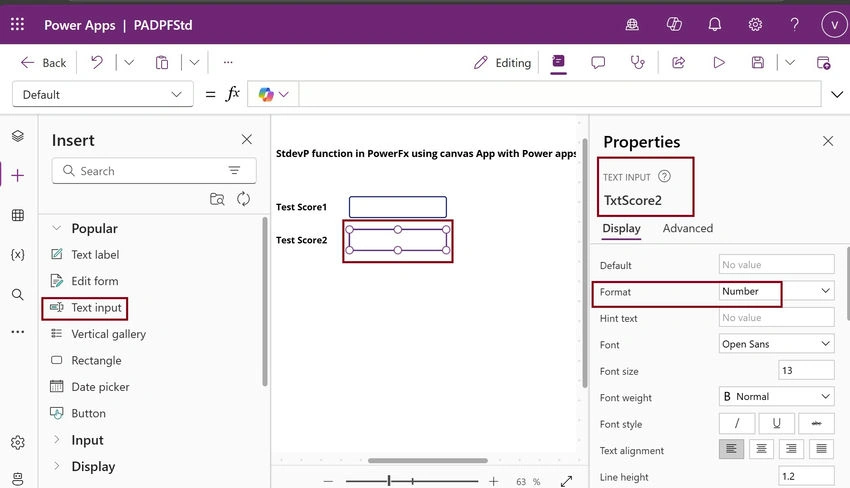The image size is (850, 488).
Task: Expand the save options dropdown
Action: 790,62
